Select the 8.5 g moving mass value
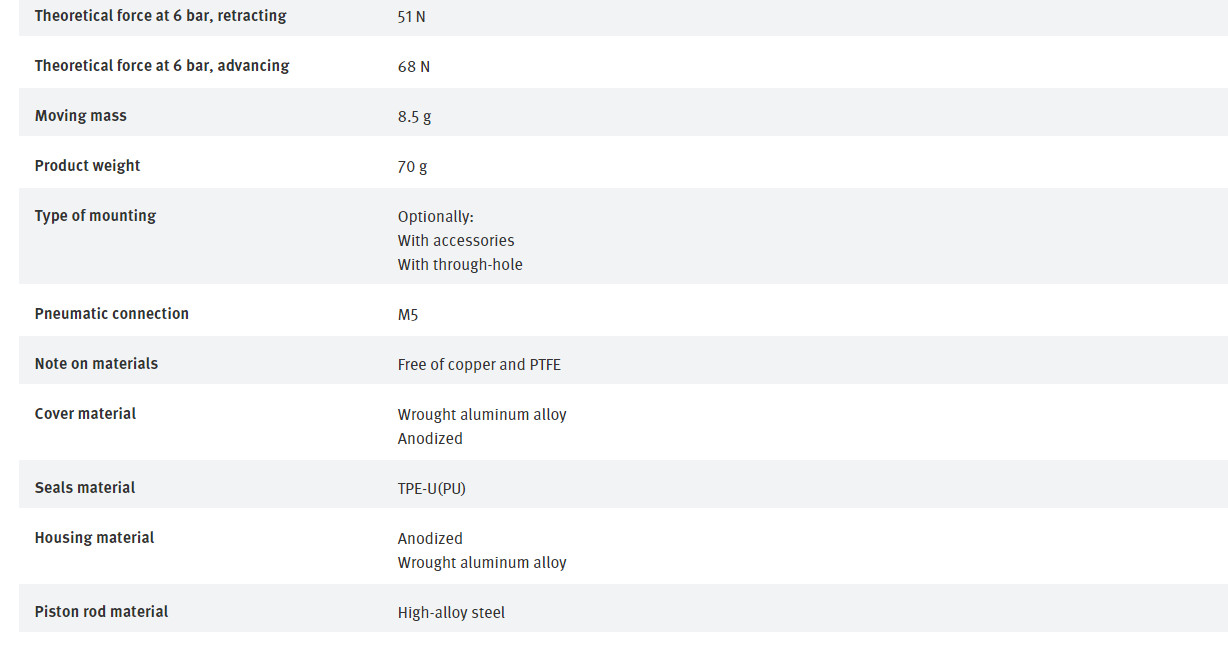Viewport: 1228px width, 646px height. click(x=414, y=117)
